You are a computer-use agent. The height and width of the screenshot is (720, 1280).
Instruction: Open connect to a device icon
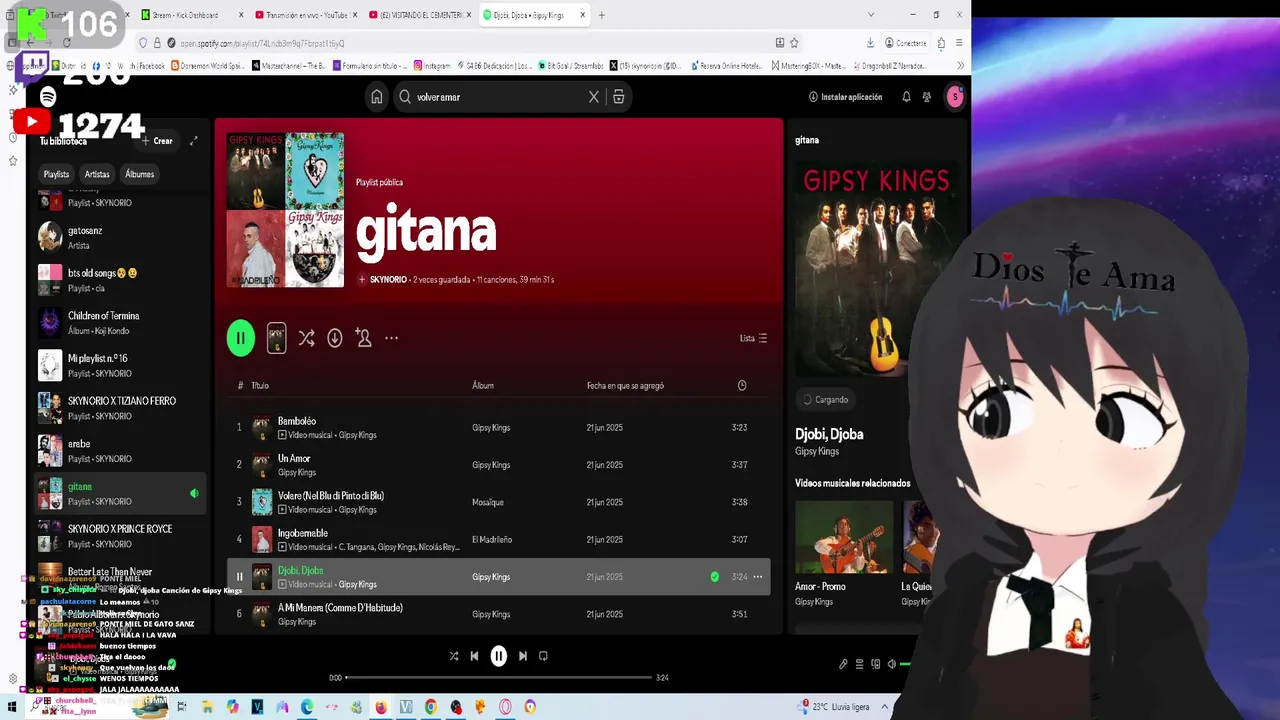[875, 664]
